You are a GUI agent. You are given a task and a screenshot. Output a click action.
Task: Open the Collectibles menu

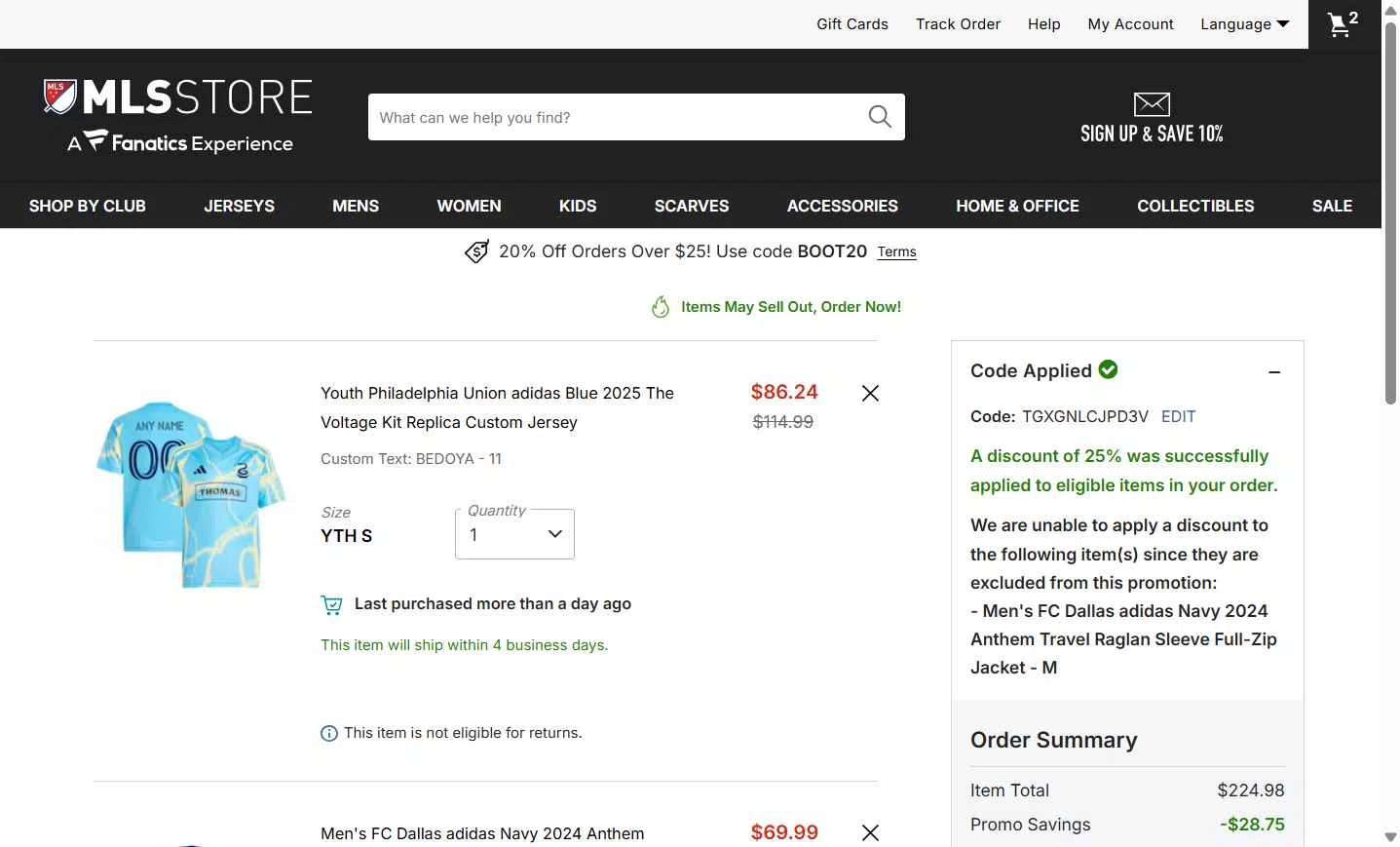pos(1195,206)
